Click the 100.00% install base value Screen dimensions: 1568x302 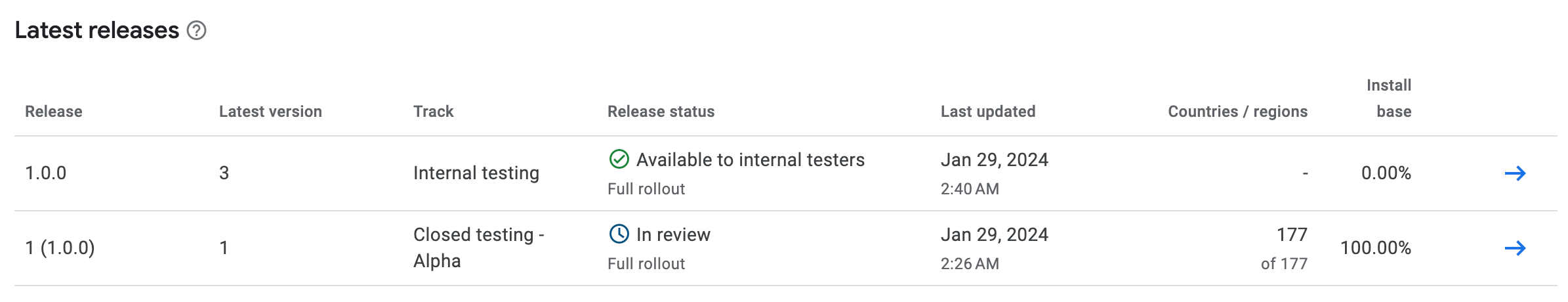(1375, 248)
